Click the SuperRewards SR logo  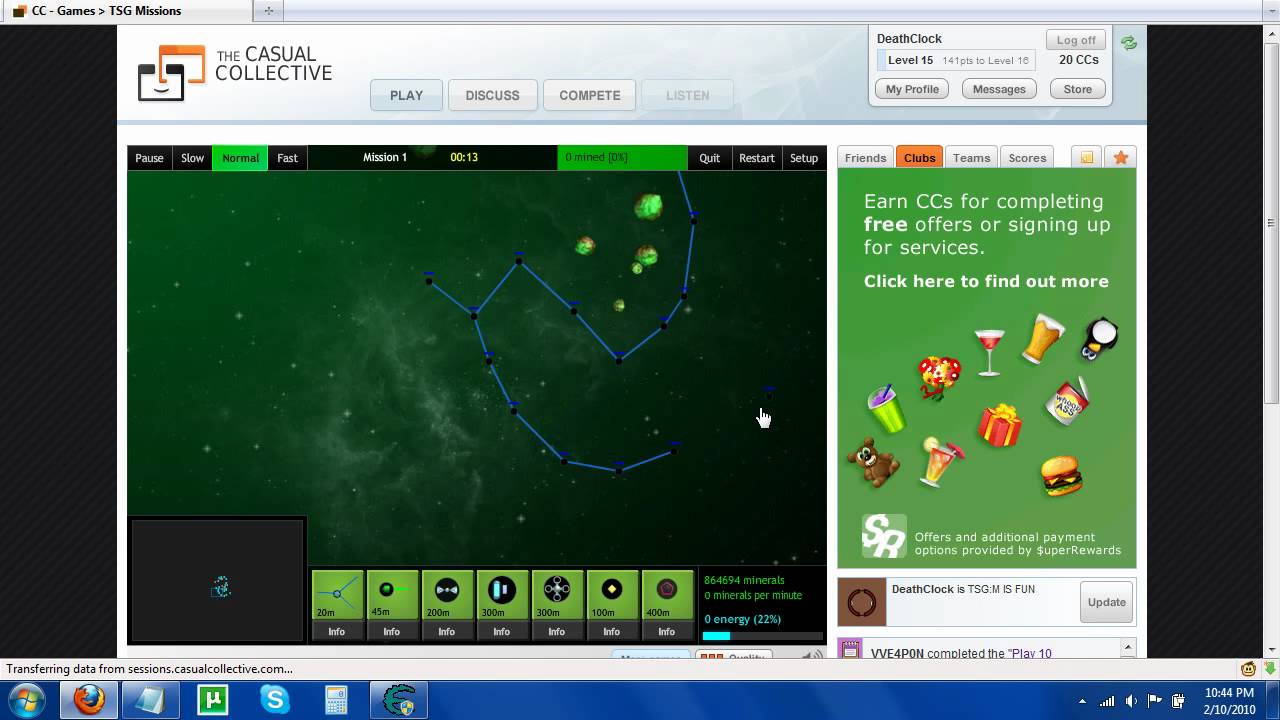click(884, 536)
